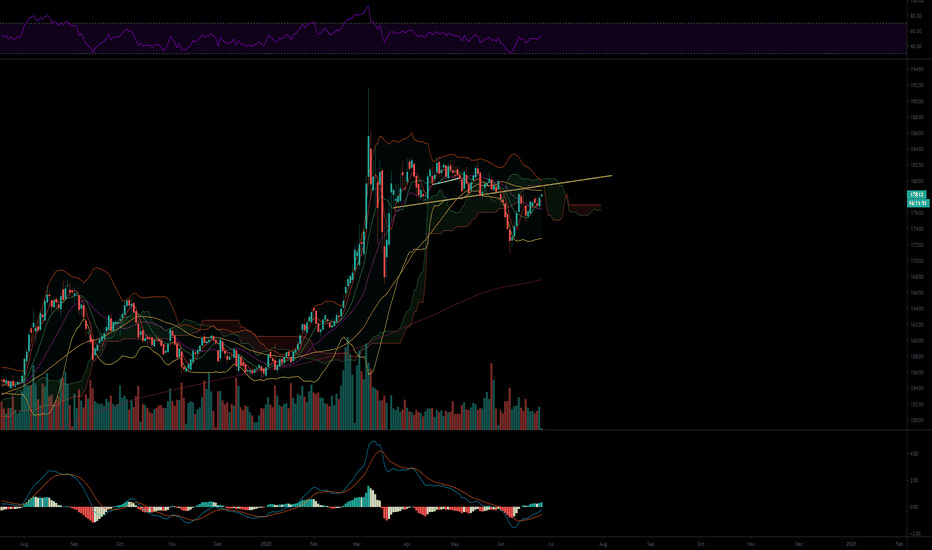Click the "15200" price axis label
The image size is (932, 550).
click(x=917, y=404)
